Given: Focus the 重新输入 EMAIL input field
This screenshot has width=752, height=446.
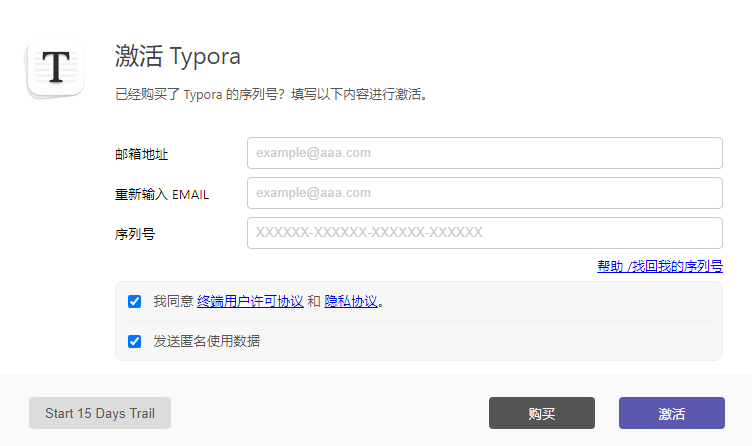Looking at the screenshot, I should point(484,193).
